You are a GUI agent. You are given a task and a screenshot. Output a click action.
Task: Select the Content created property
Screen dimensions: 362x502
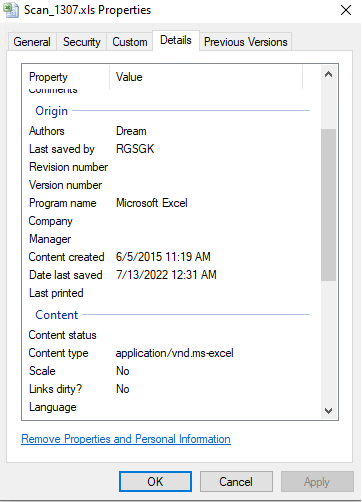click(x=66, y=257)
